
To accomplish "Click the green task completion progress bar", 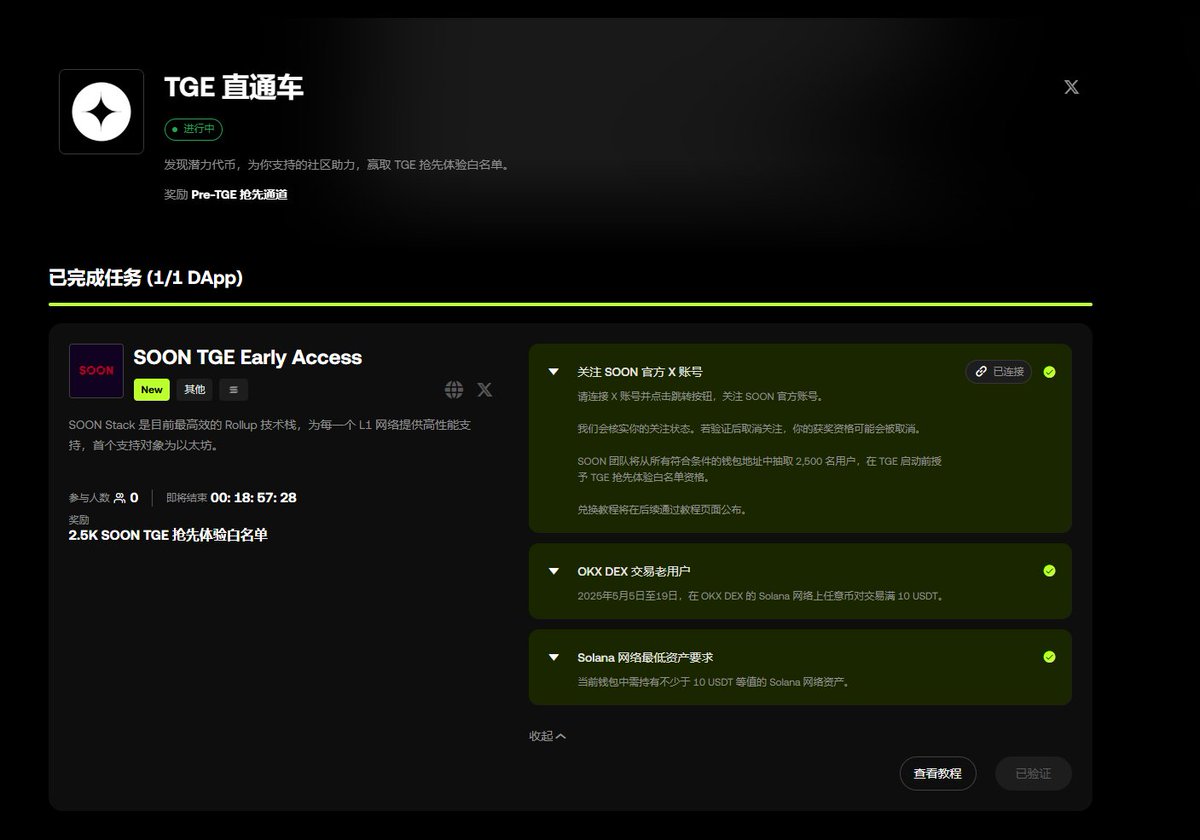I will pyautogui.click(x=570, y=304).
